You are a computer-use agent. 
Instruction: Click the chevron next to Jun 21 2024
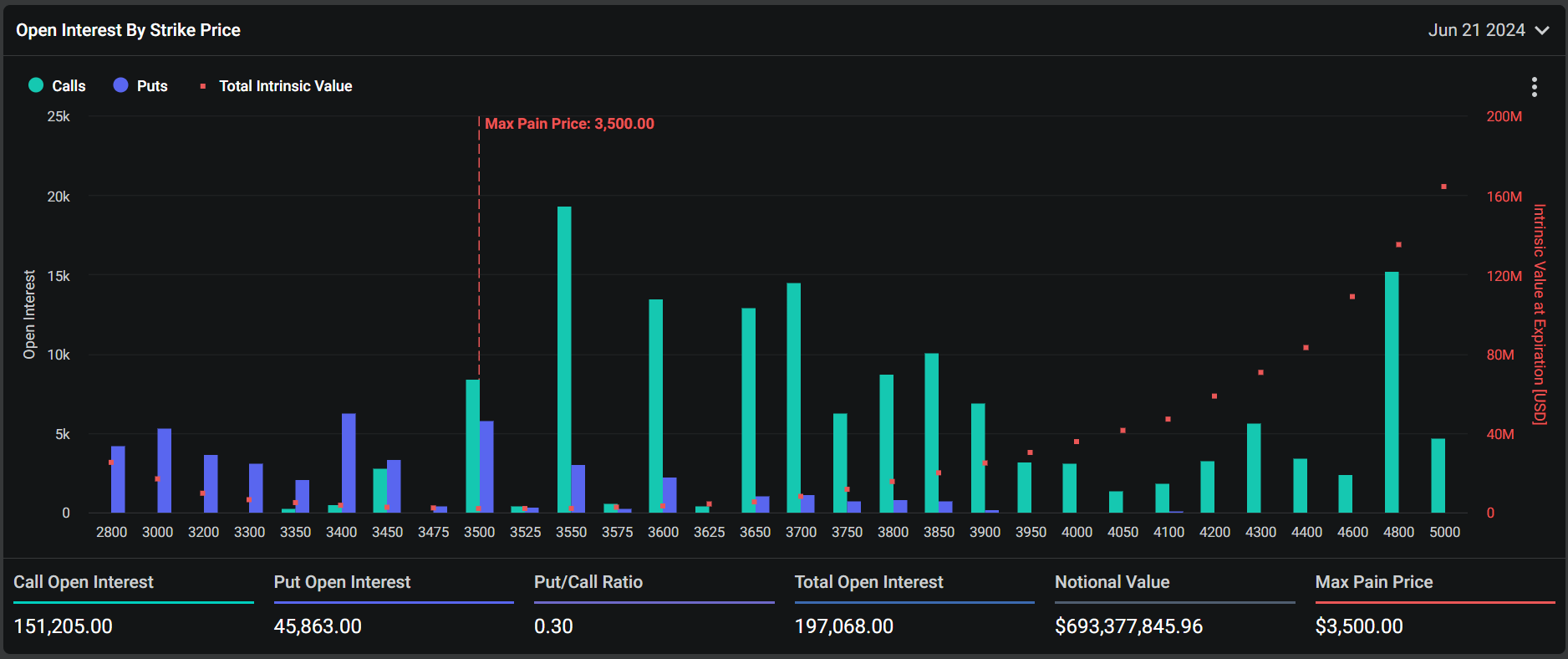click(x=1542, y=30)
